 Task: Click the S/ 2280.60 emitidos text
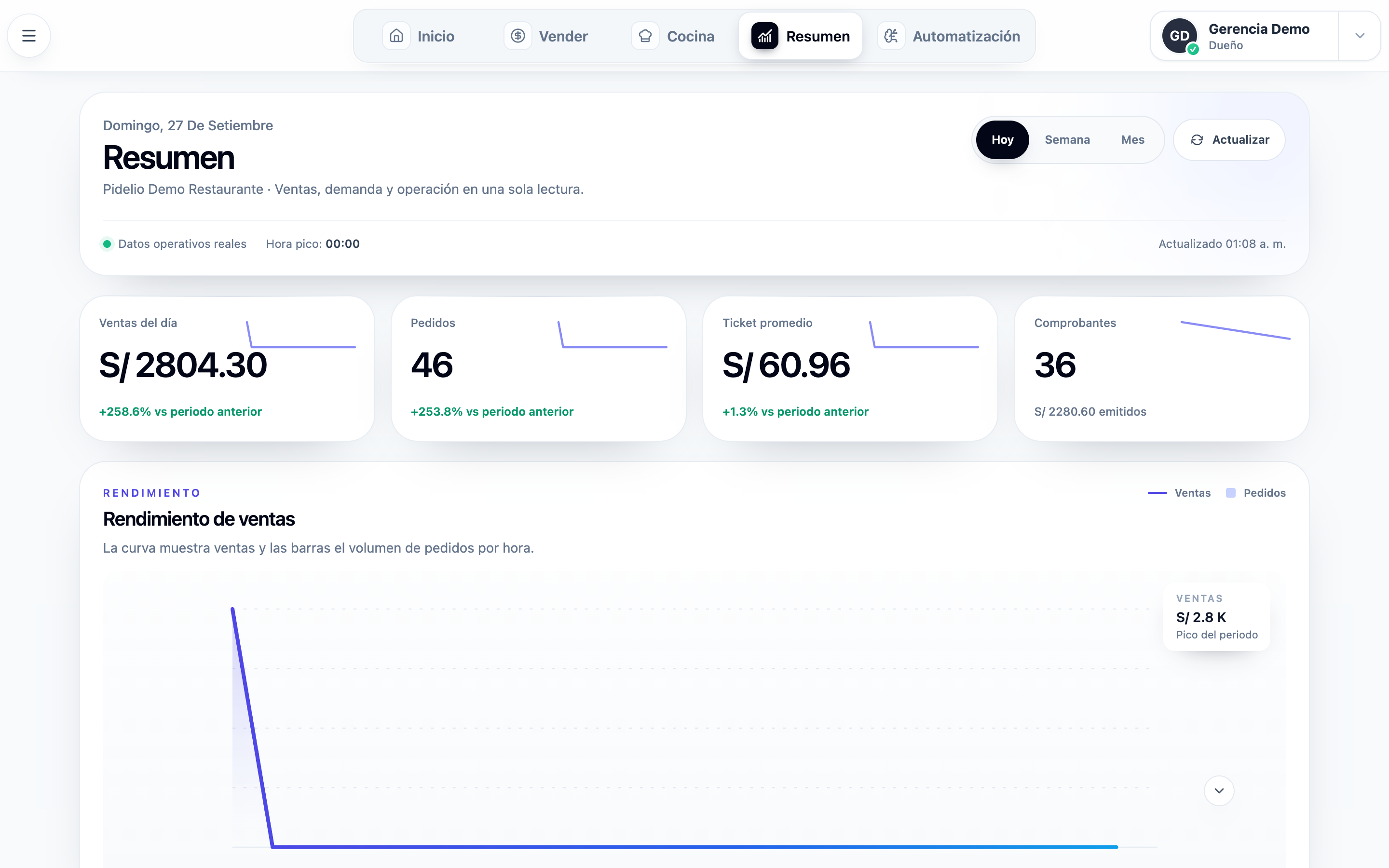pos(1090,412)
